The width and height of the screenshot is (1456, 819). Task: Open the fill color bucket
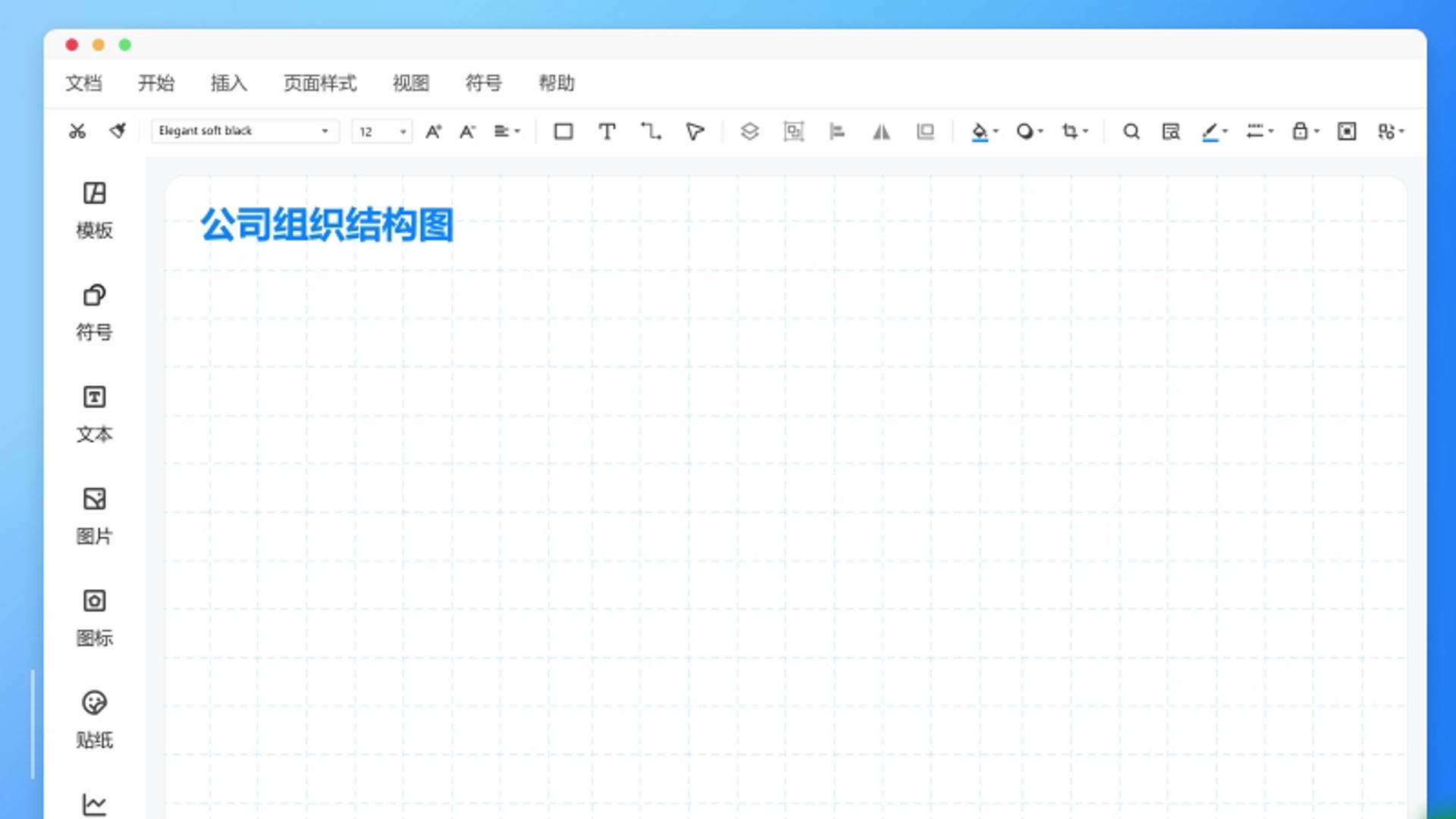[980, 131]
